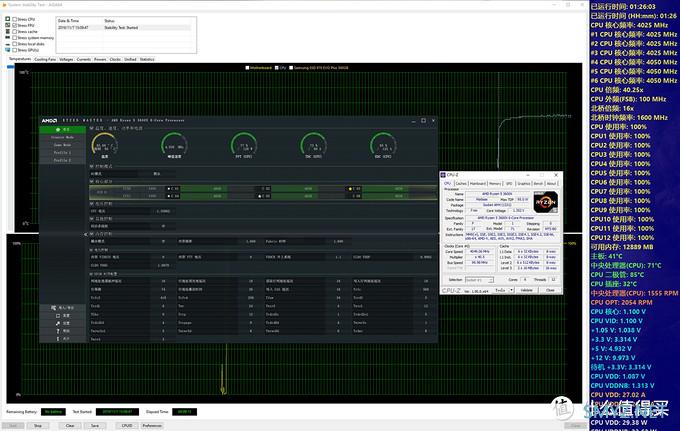Image resolution: width=680 pixels, height=431 pixels.
Task: Click the disk icon beside Stress local disks
Action: (x=8, y=44)
